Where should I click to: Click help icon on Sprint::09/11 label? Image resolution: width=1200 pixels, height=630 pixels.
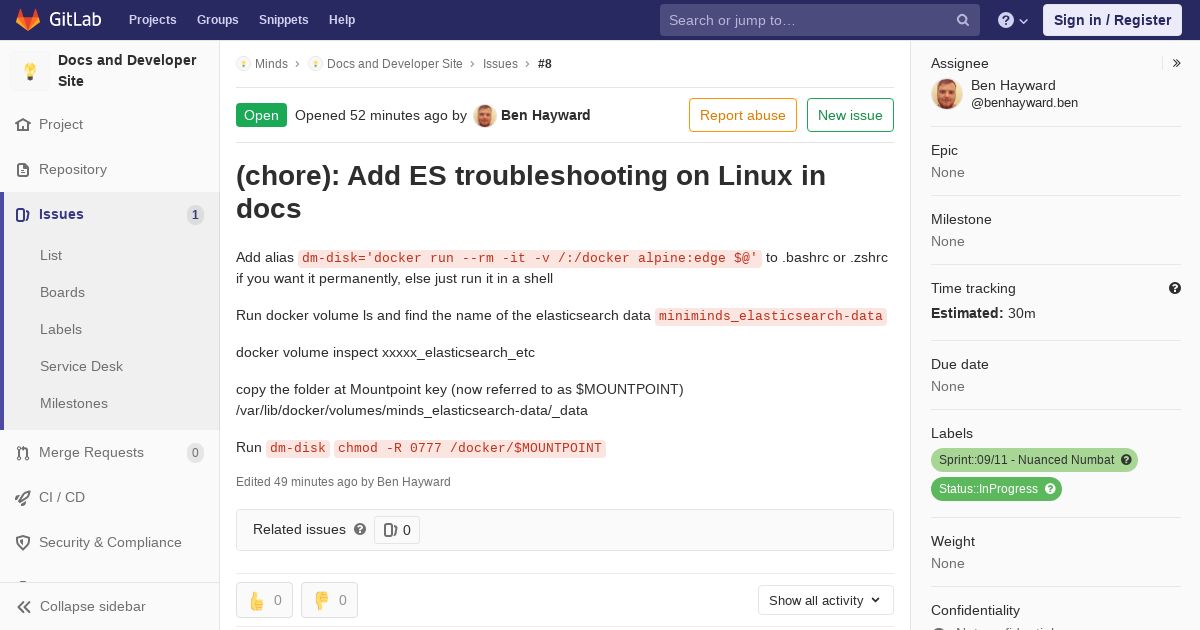(1126, 460)
